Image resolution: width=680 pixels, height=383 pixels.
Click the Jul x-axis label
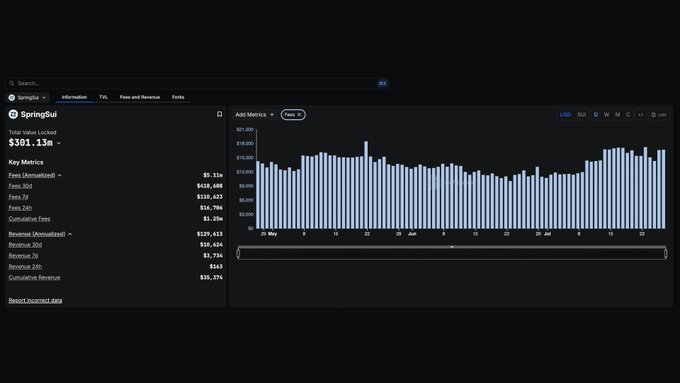548,234
